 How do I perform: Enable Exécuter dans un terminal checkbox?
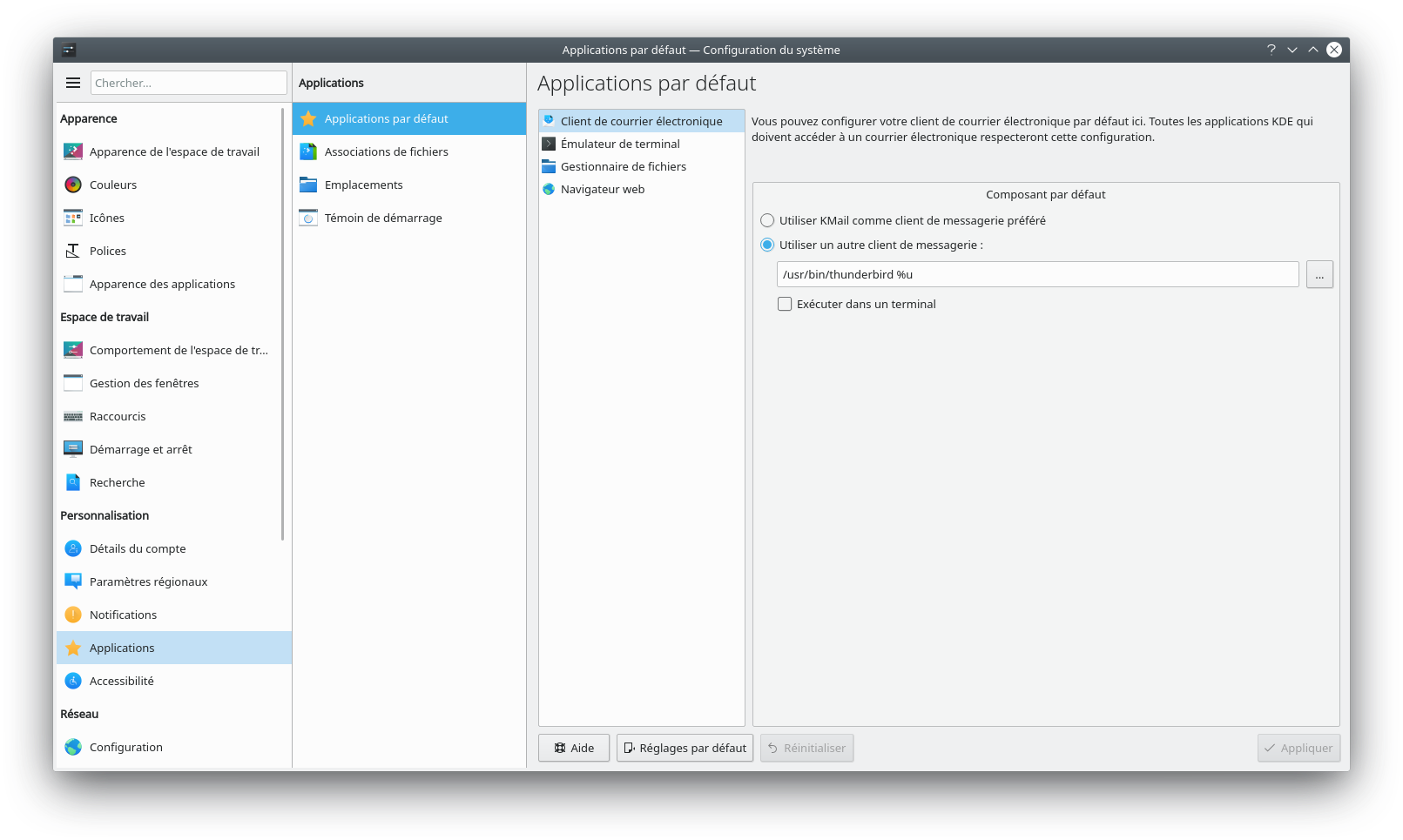click(785, 304)
